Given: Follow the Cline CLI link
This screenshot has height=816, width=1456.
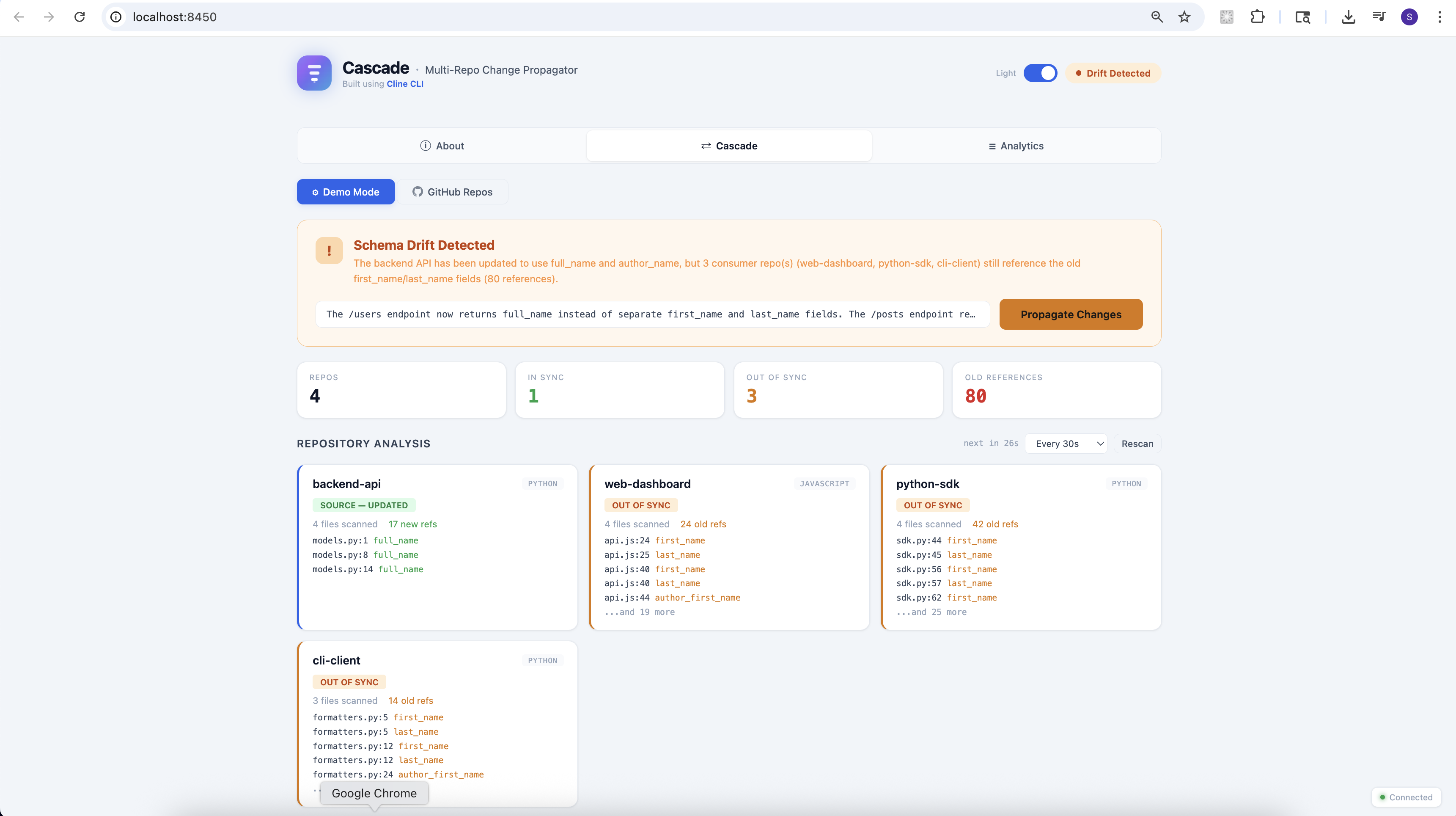Looking at the screenshot, I should coord(405,84).
